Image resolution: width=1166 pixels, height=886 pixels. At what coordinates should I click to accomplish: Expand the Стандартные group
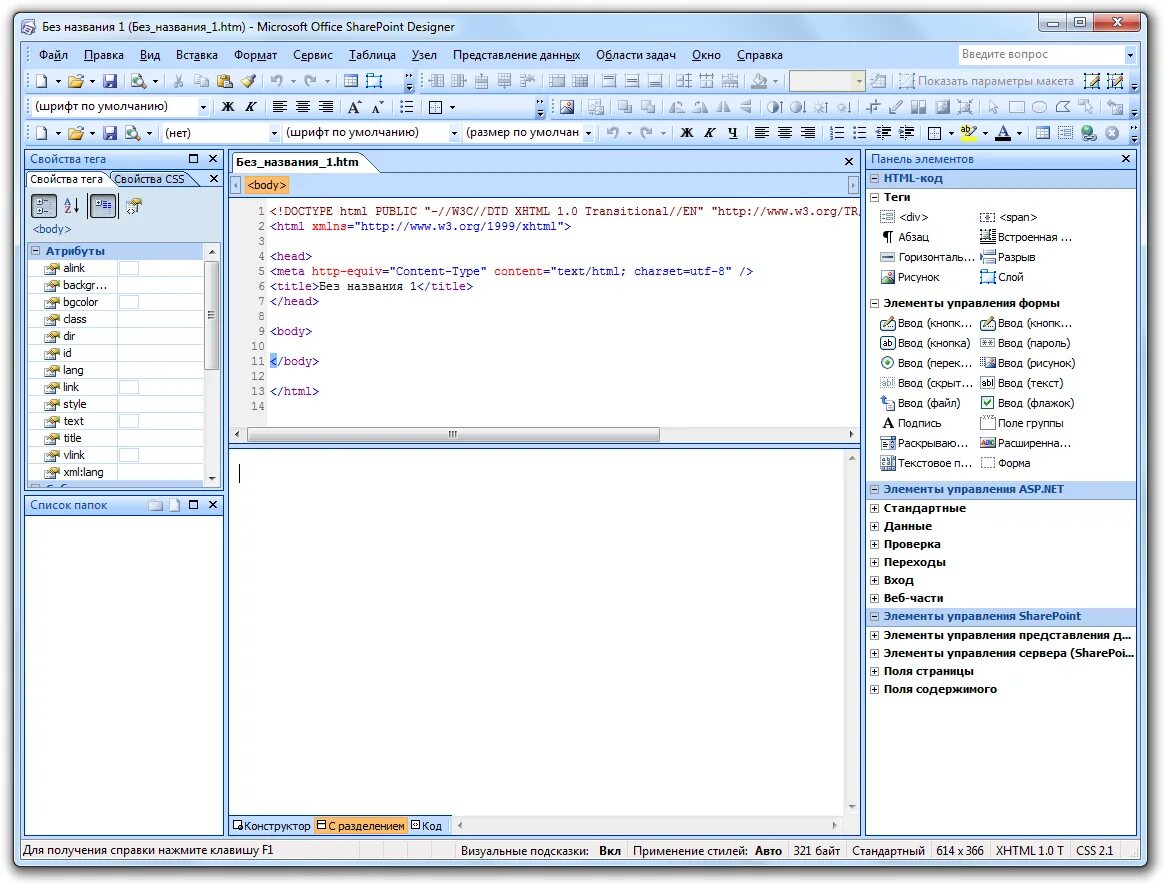pyautogui.click(x=874, y=509)
